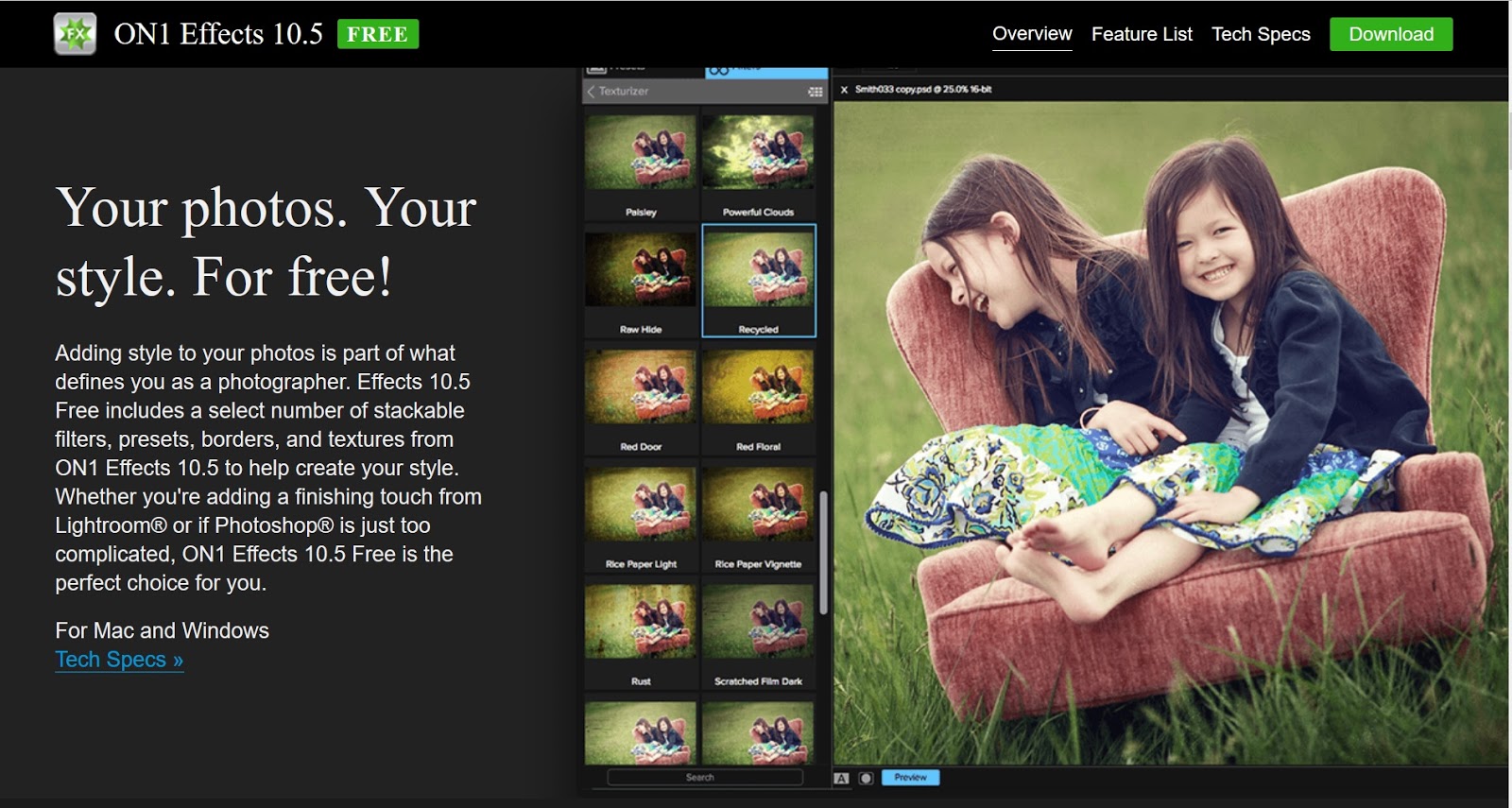Select the Raw Hide texture thumbnail
This screenshot has height=808, width=1512.
641,269
